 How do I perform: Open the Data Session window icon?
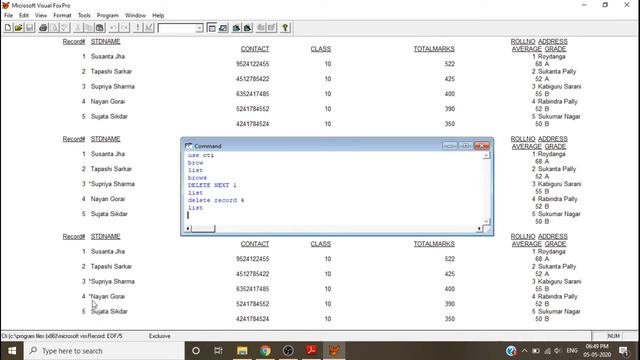coord(223,28)
